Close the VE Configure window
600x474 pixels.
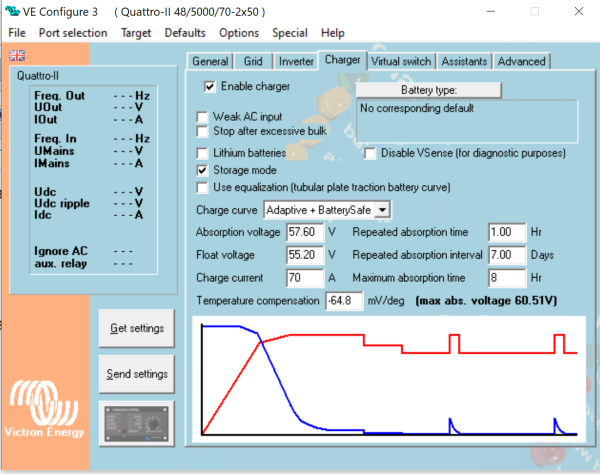pyautogui.click(x=579, y=11)
